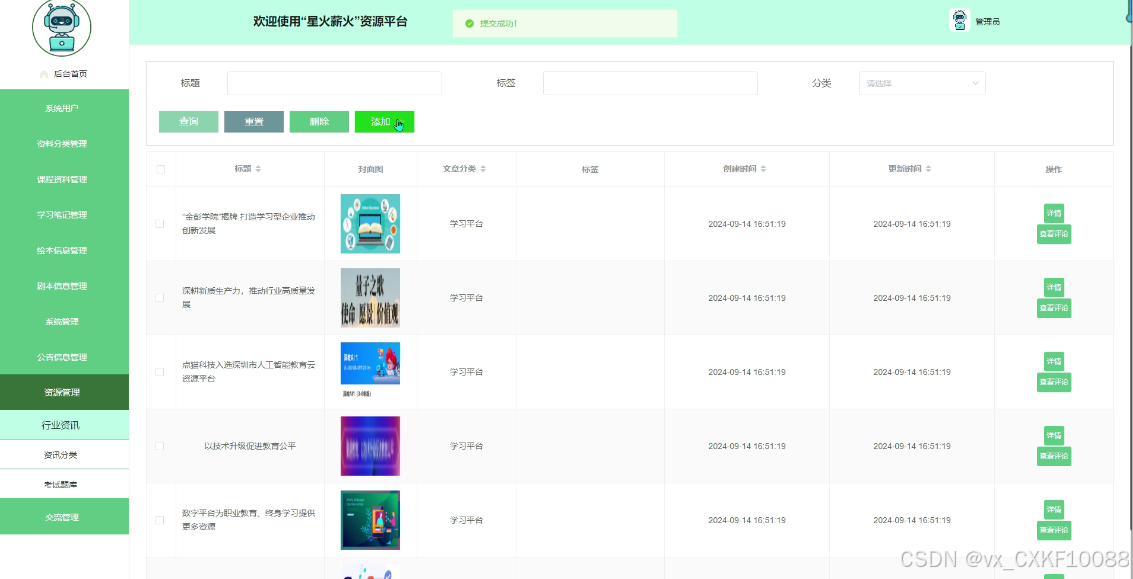Click the 操作 column header

coord(1054,169)
